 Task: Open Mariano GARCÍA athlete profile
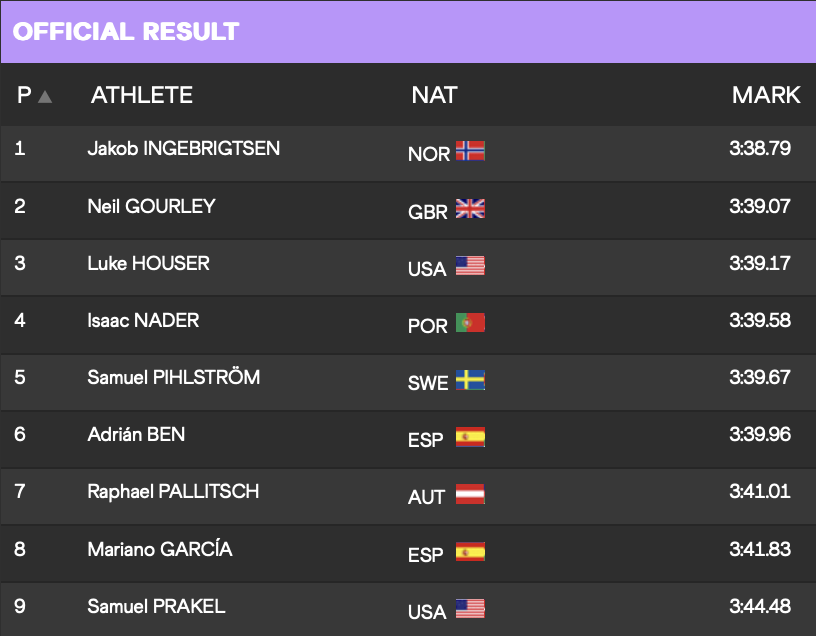tap(160, 549)
